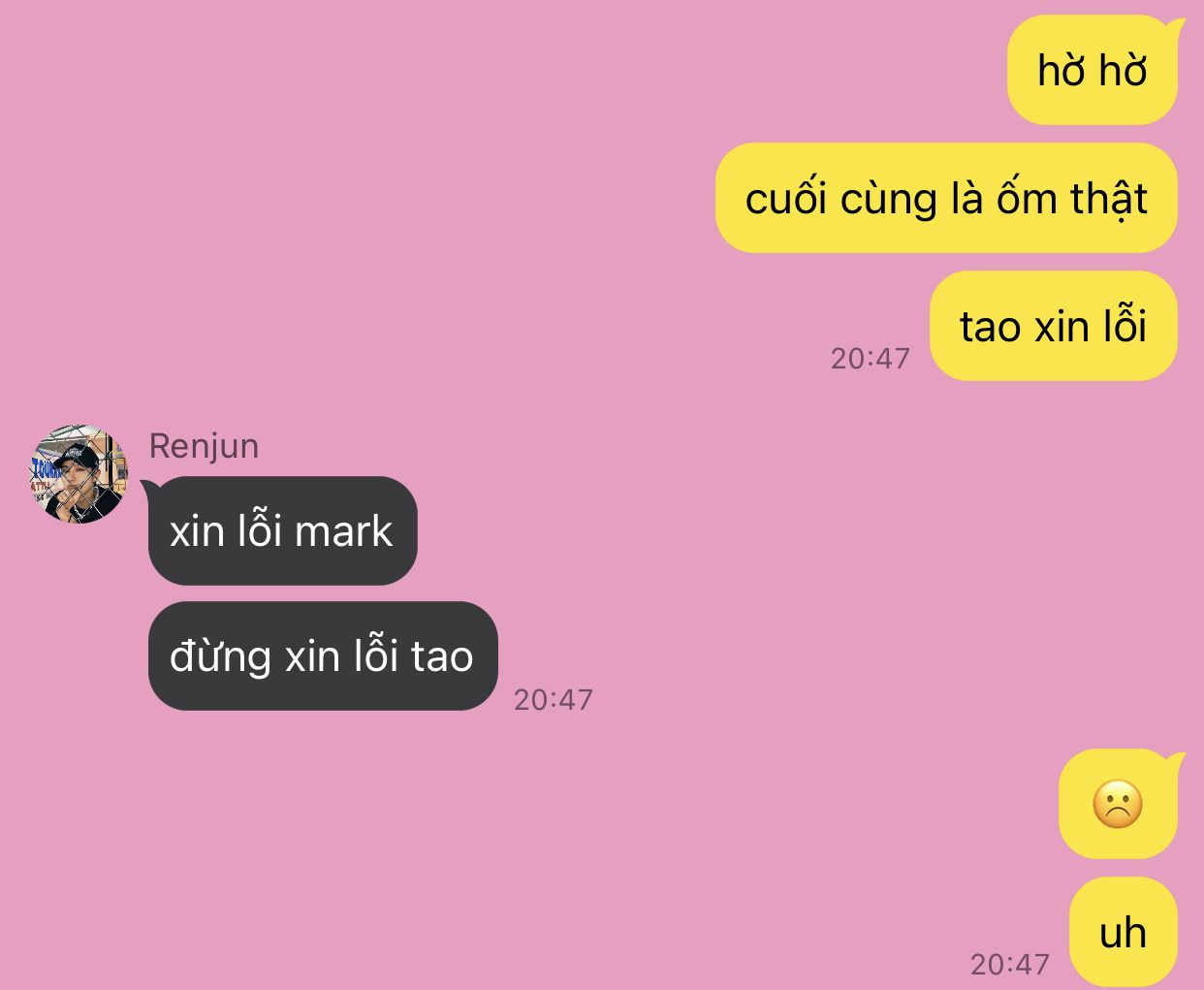Click the word 'thật' in the yellow message
Screen dimensions: 1204x990
point(1109,200)
